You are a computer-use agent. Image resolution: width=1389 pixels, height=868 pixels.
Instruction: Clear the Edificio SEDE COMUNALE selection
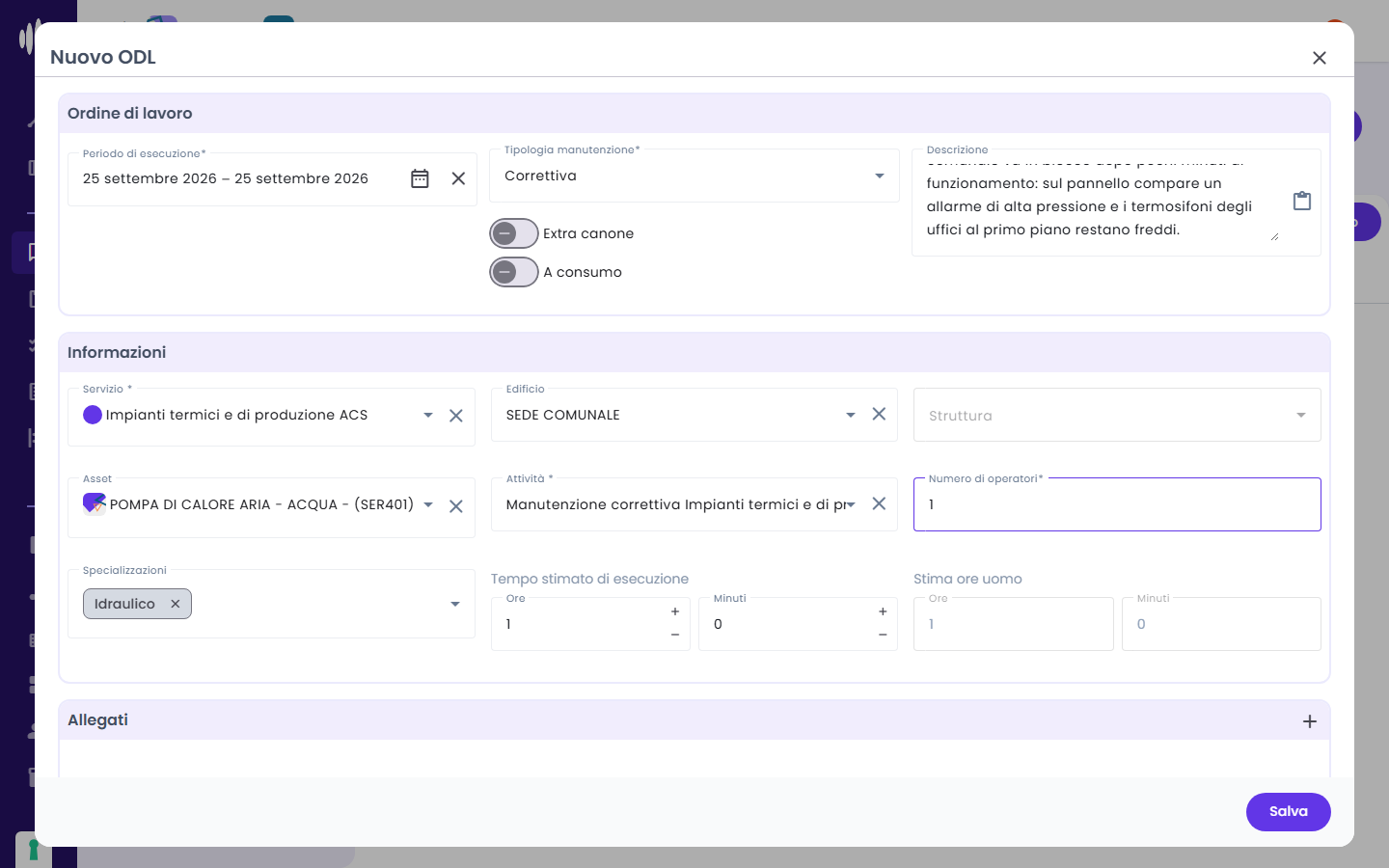tap(879, 414)
